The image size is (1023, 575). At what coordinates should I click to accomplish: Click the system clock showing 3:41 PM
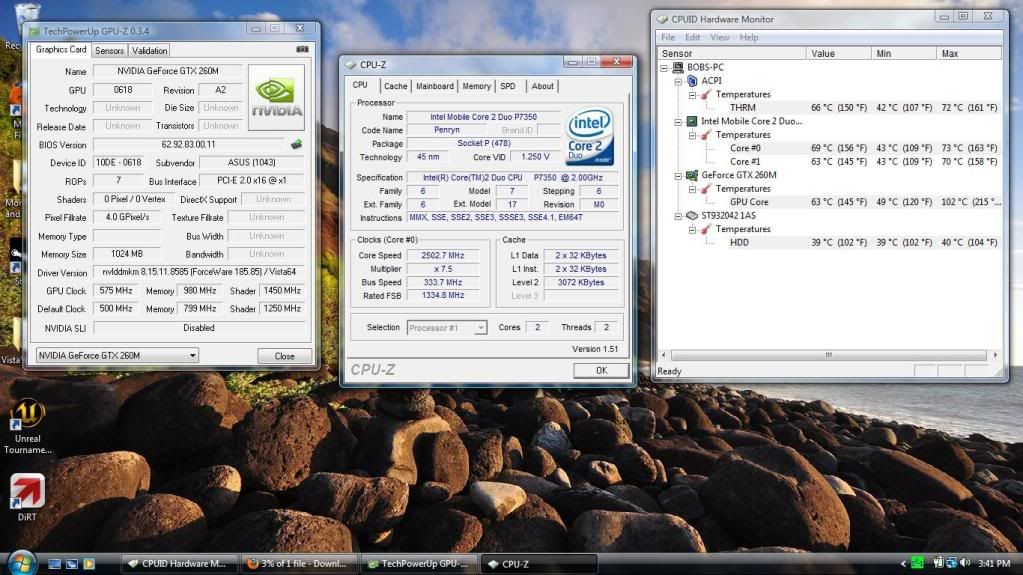tap(994, 563)
